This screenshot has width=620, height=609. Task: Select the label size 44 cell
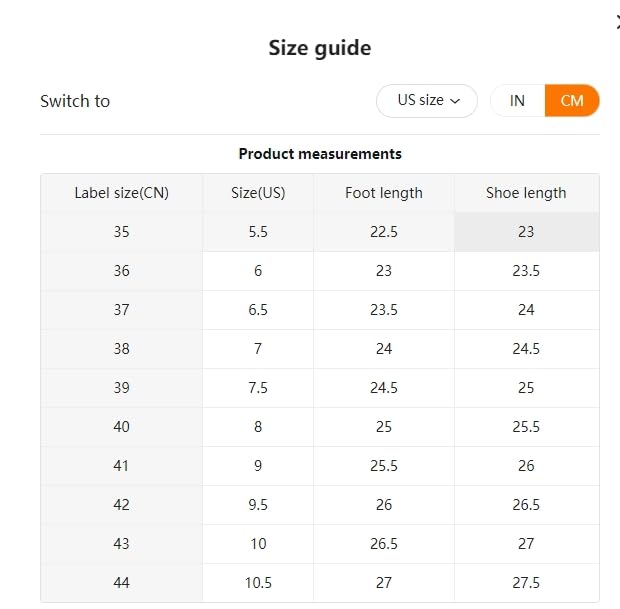coord(121,583)
